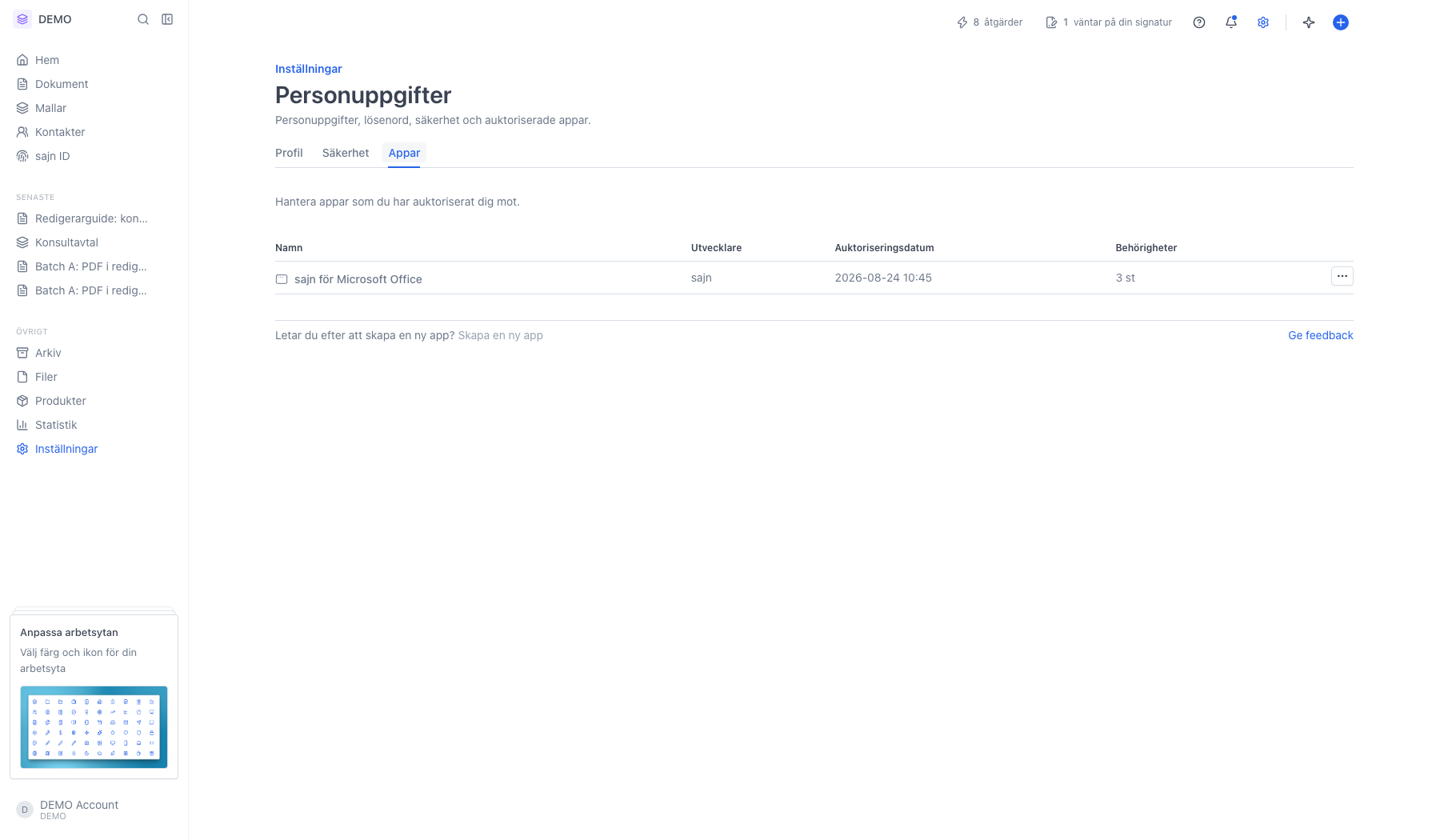Viewport: 1440px width, 840px height.
Task: Click the Skapa en ny app link
Action: tap(501, 335)
